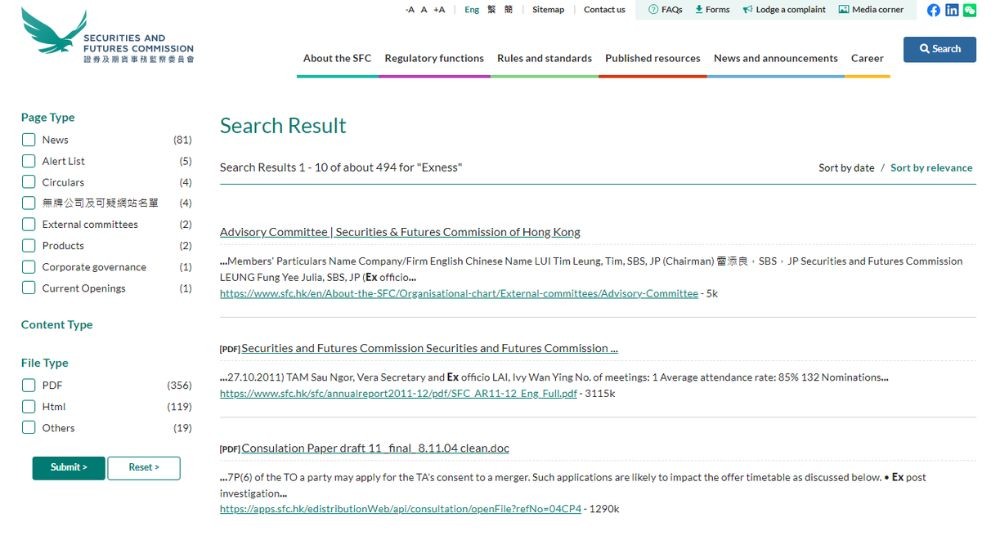Open the Regulatory functions menu
Viewport: 1000px width, 538px height.
tap(434, 58)
